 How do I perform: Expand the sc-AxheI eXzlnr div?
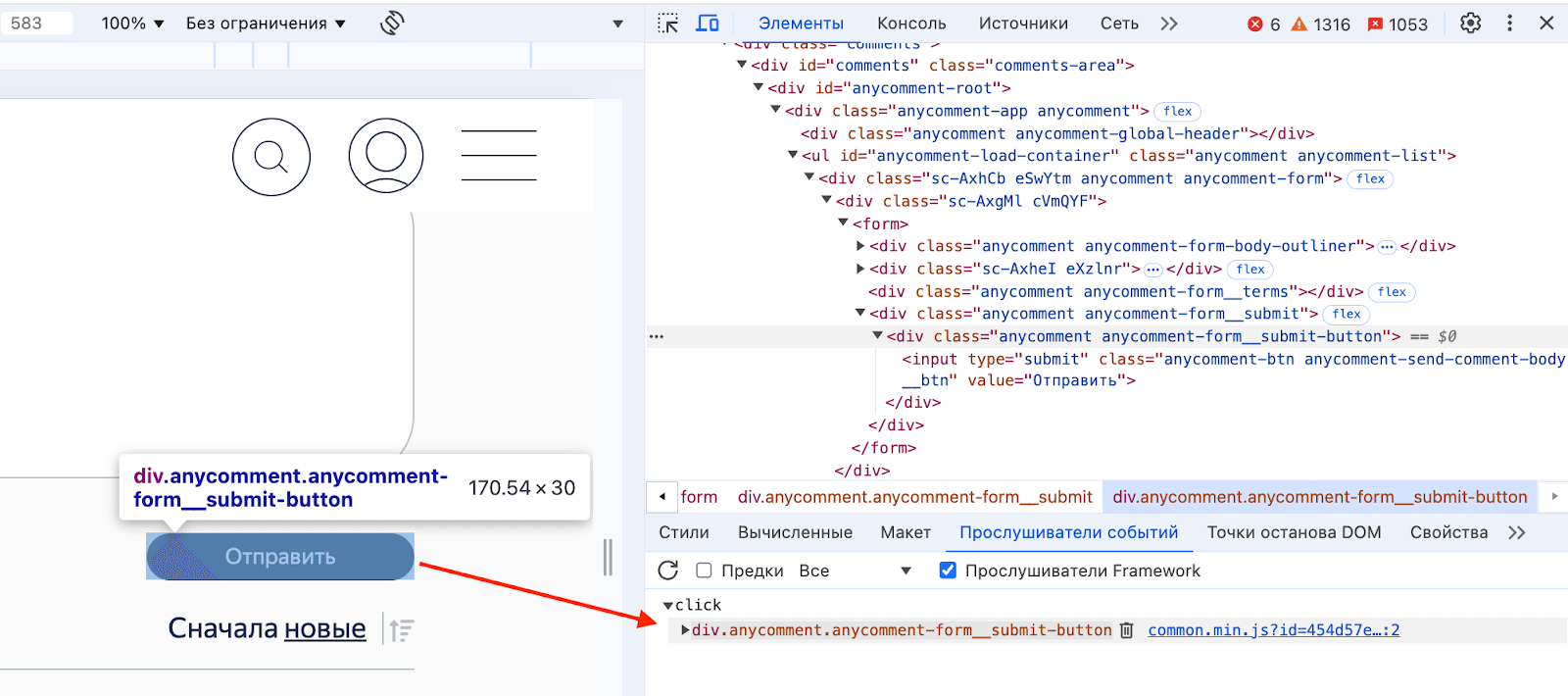tap(860, 269)
